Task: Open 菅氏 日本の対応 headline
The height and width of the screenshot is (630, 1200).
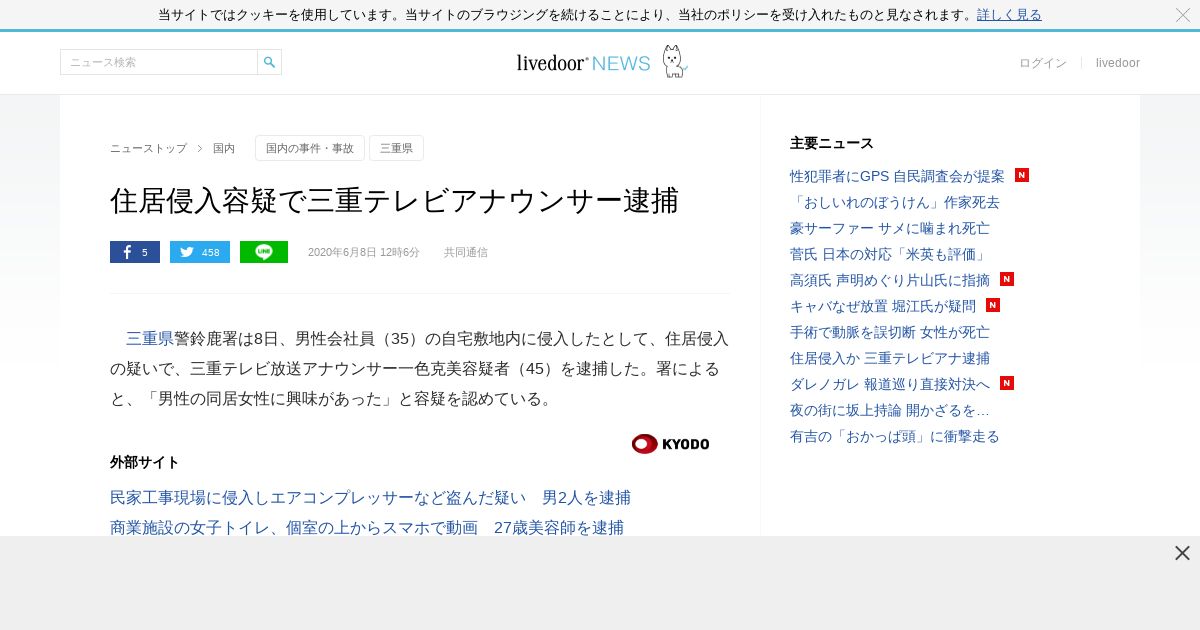Action: (x=890, y=254)
